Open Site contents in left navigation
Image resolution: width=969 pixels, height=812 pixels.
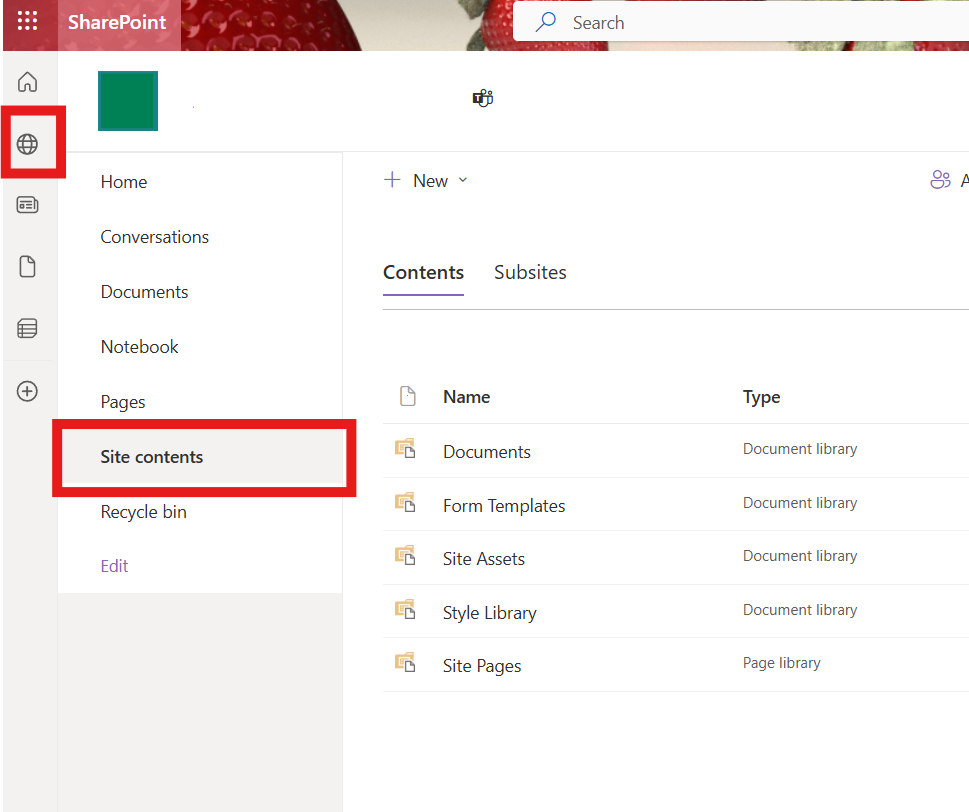[152, 457]
